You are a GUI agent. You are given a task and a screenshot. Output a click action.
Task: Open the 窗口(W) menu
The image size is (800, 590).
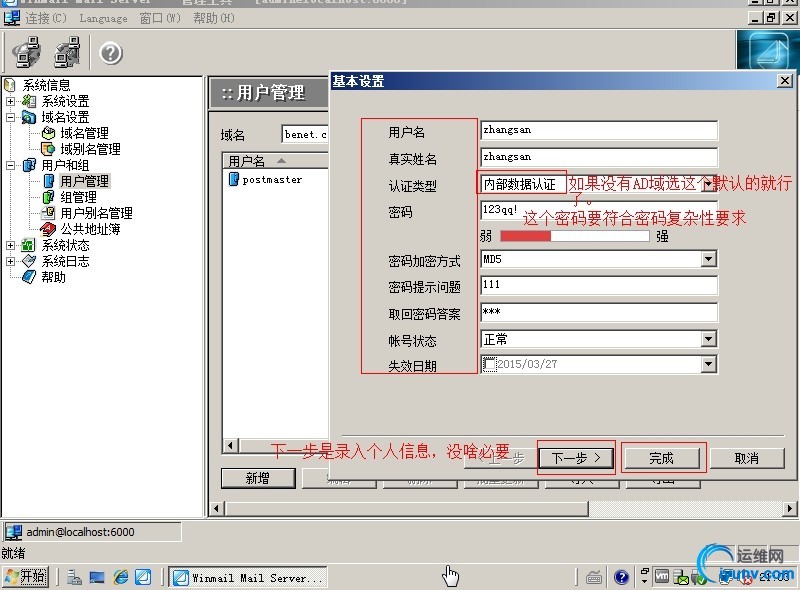point(160,18)
